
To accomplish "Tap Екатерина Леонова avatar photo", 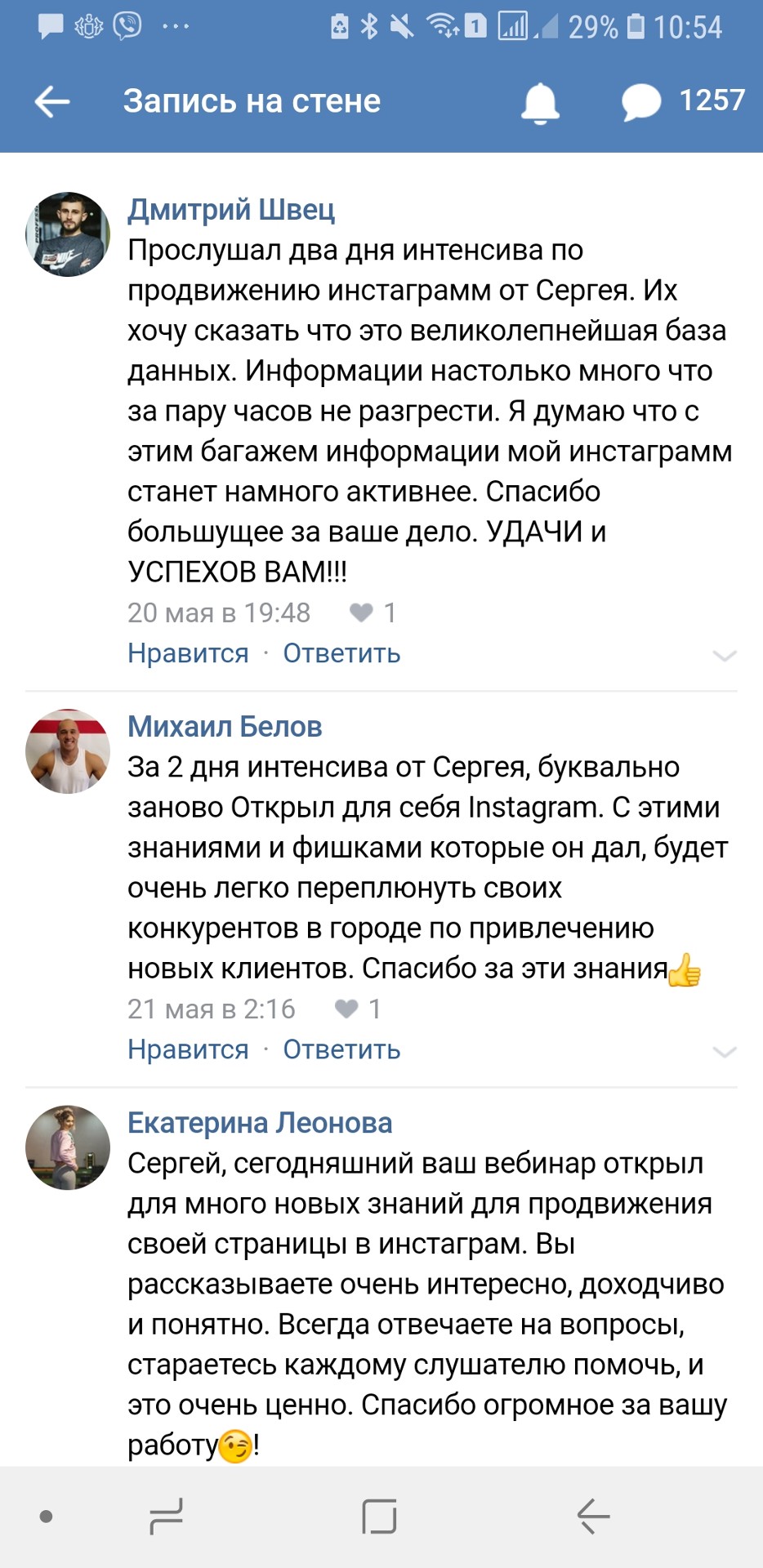I will pyautogui.click(x=68, y=1147).
